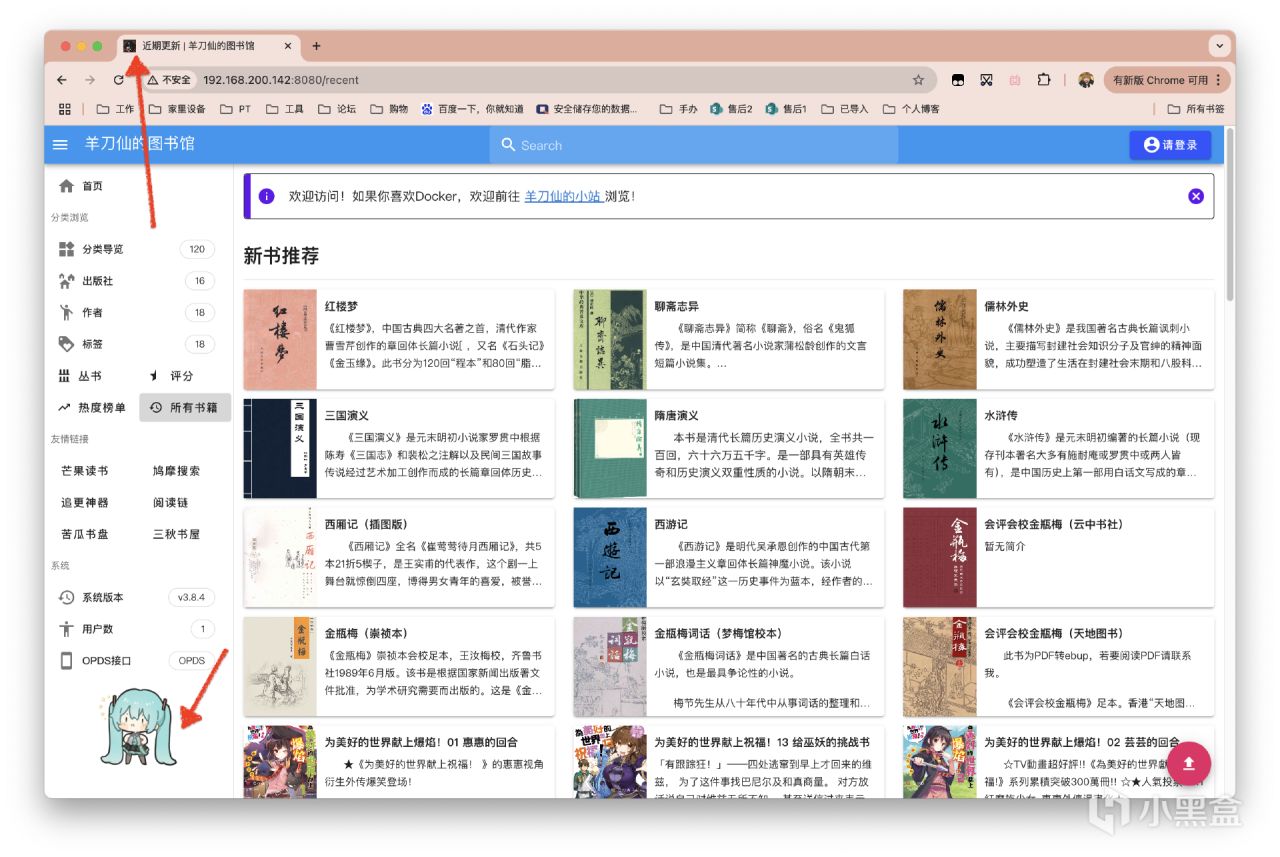
Task: Click the v3.8.4 version badge
Action: click(x=191, y=597)
